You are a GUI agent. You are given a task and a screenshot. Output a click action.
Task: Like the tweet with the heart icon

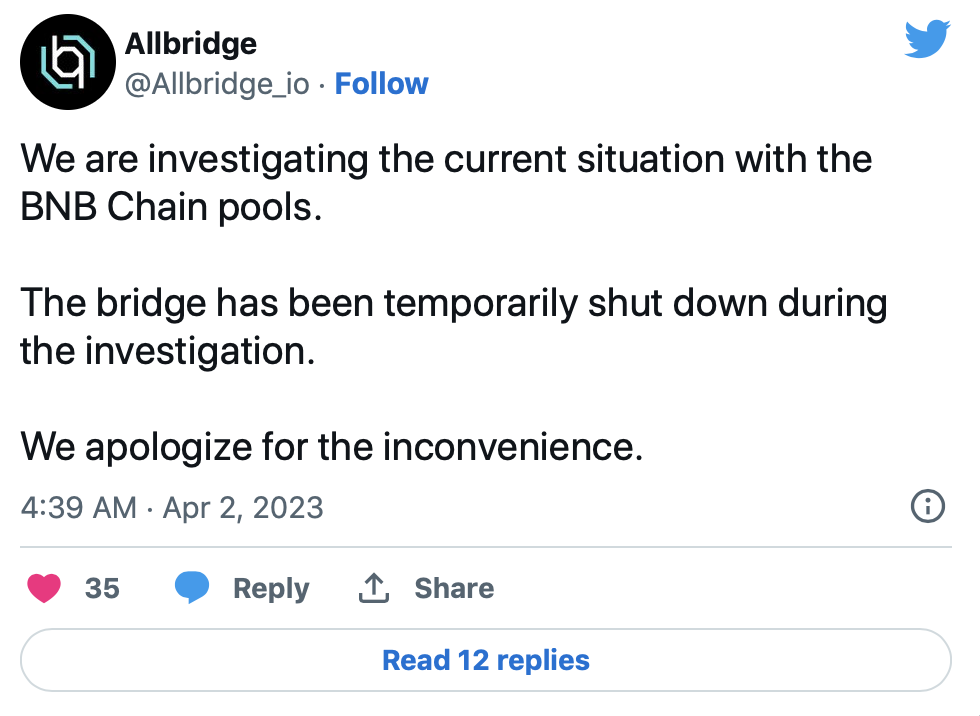44,588
